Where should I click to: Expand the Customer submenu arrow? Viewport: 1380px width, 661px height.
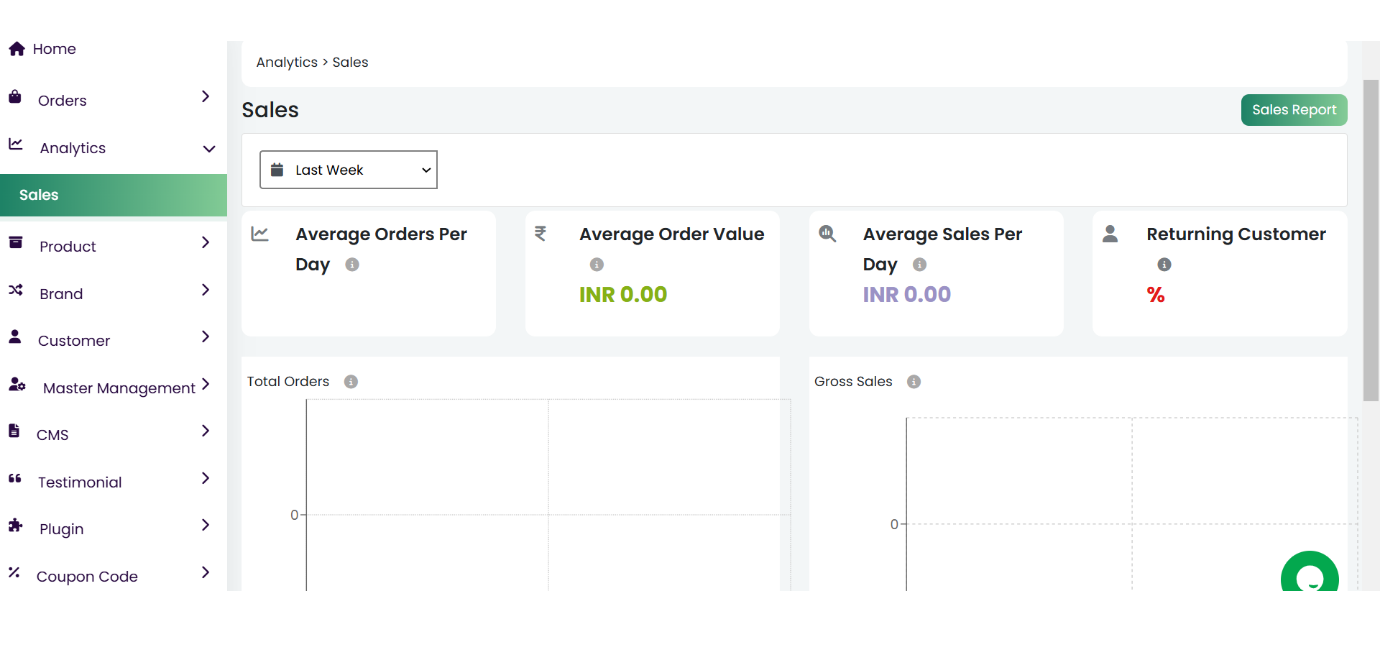point(205,337)
